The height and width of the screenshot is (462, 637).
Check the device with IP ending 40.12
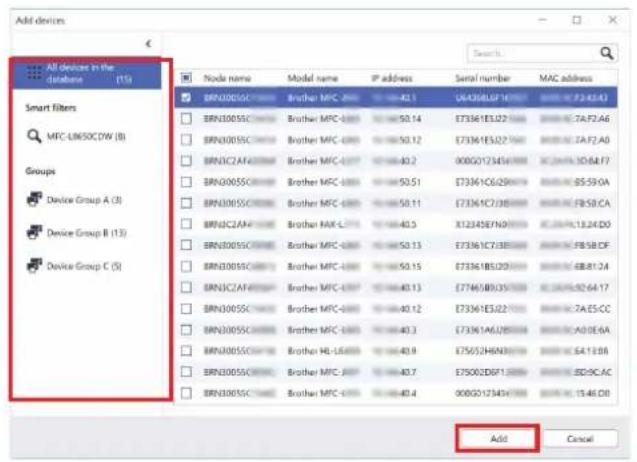[x=186, y=309]
